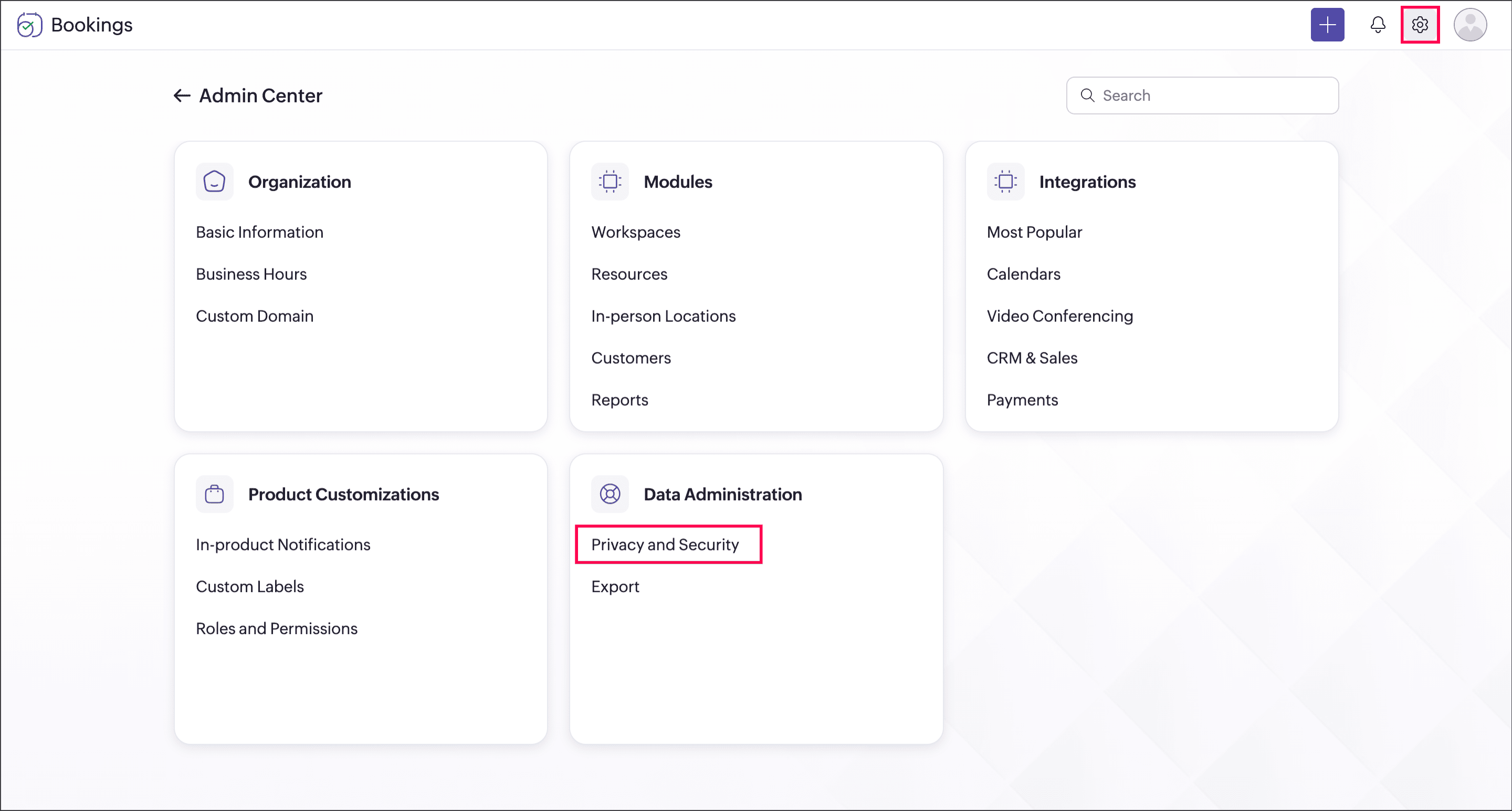The height and width of the screenshot is (811, 1512).
Task: Click the purple plus create button
Action: [1327, 25]
